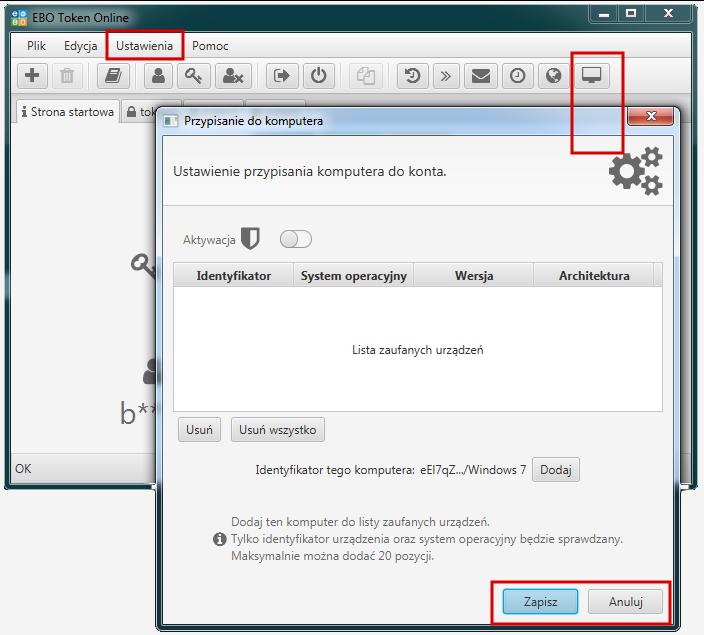
Task: Add this computer with the Dodaj button
Action: click(556, 470)
